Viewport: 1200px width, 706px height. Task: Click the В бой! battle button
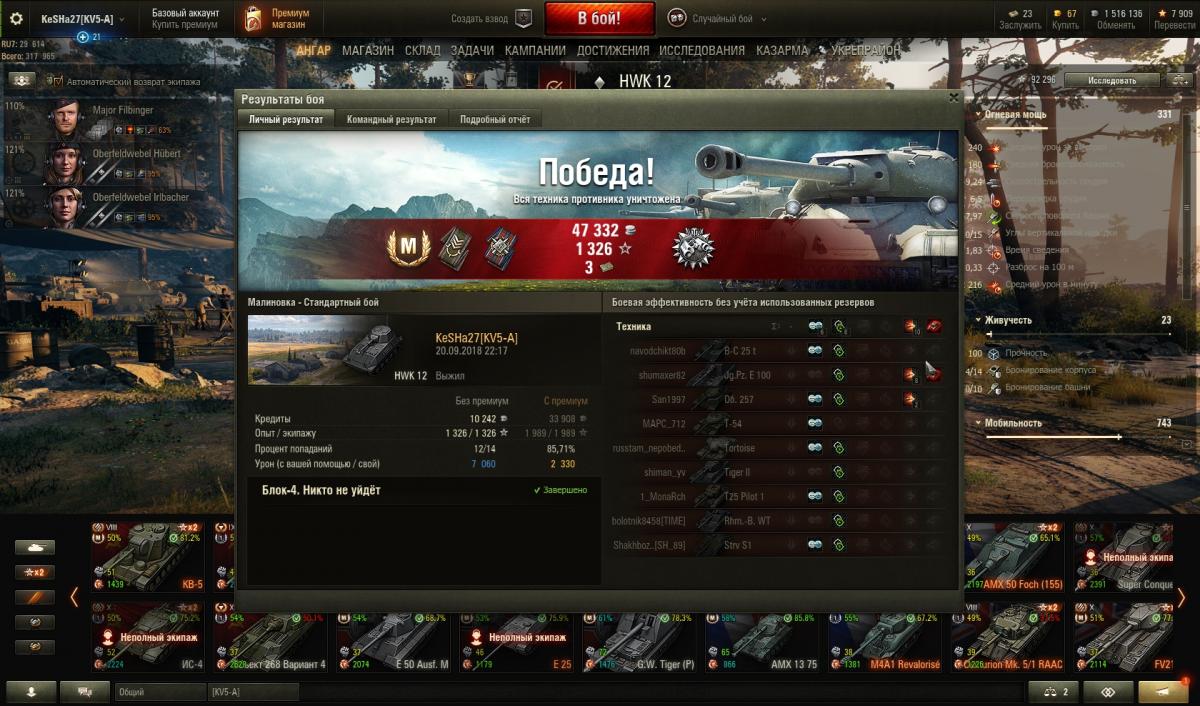600,18
